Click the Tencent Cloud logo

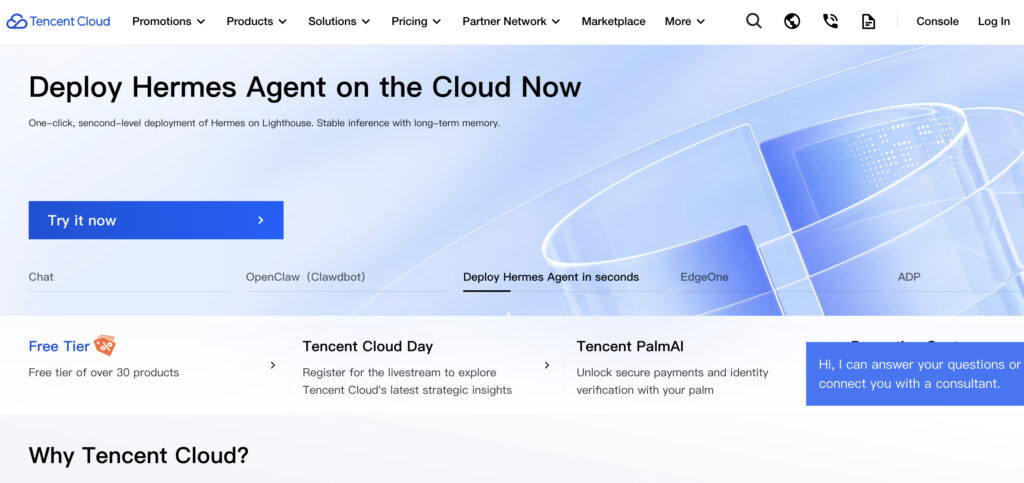click(58, 22)
